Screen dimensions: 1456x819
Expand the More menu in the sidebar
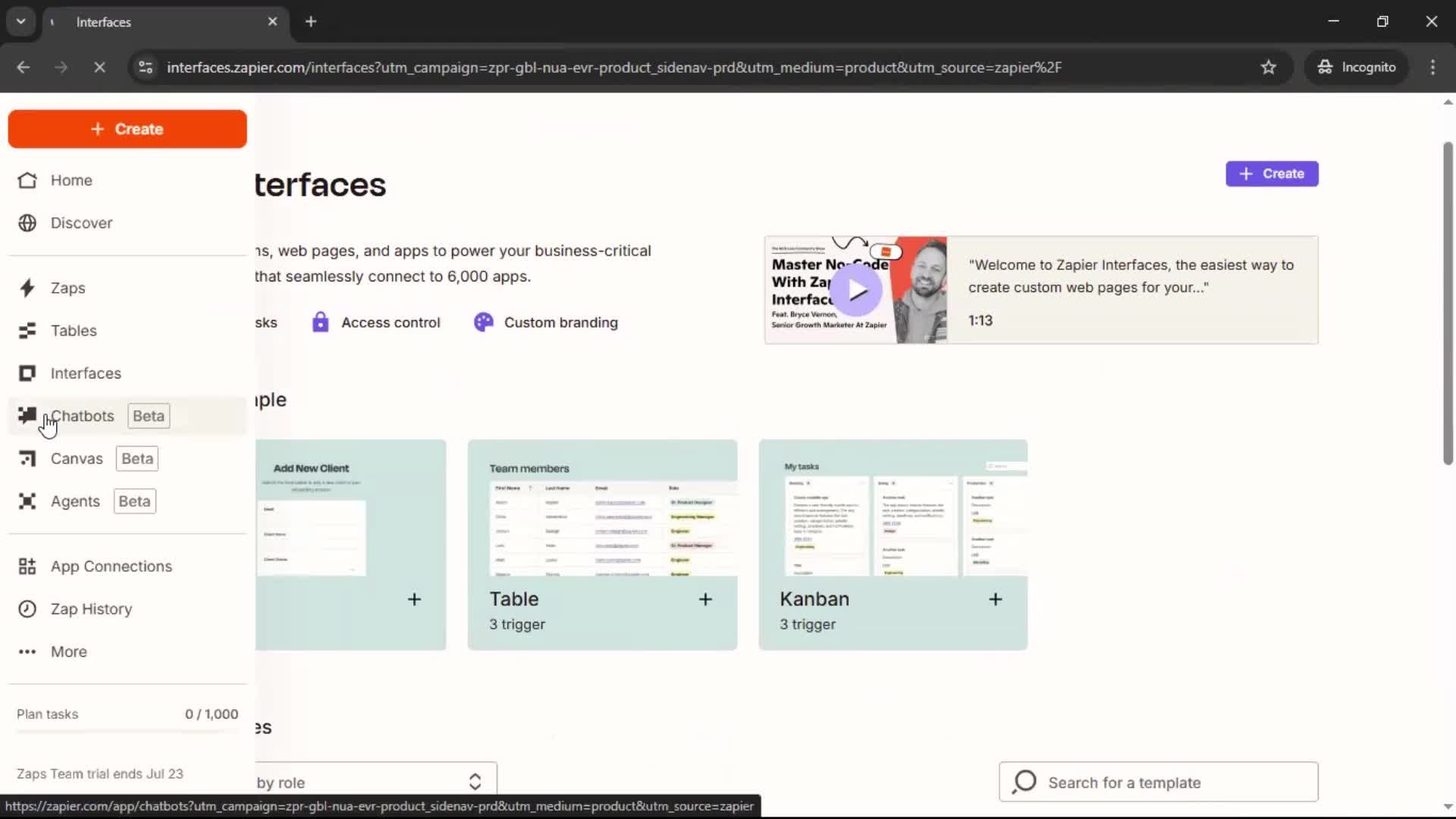(x=127, y=651)
